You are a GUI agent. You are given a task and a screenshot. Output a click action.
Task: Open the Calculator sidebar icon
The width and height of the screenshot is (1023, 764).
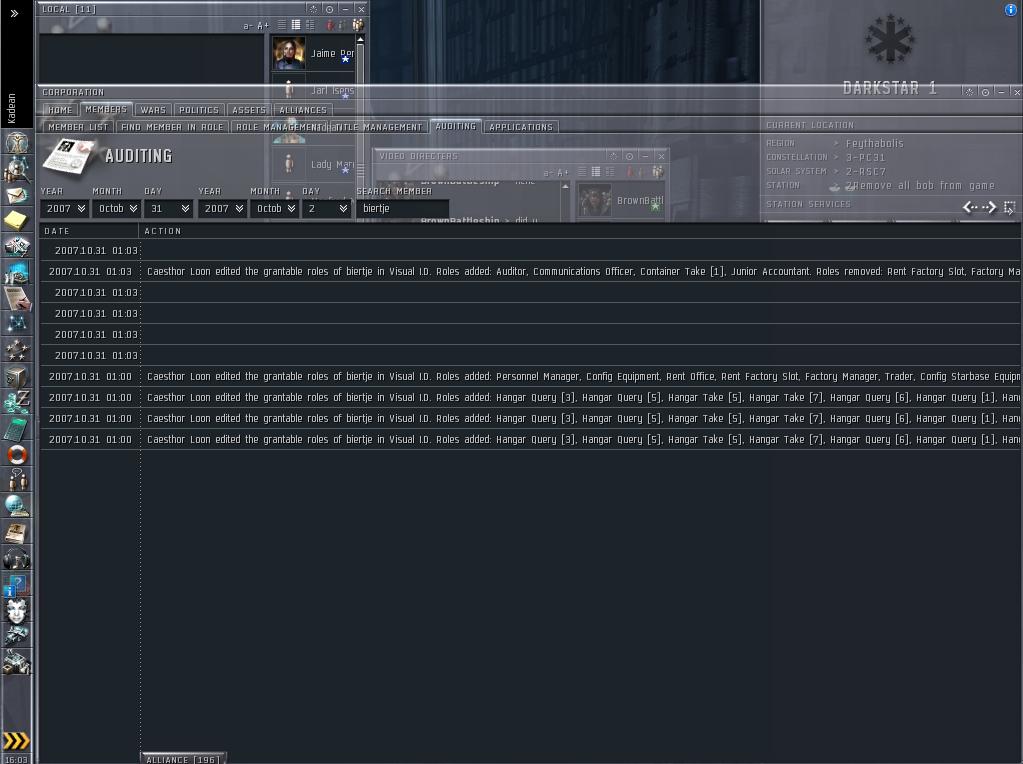16,428
